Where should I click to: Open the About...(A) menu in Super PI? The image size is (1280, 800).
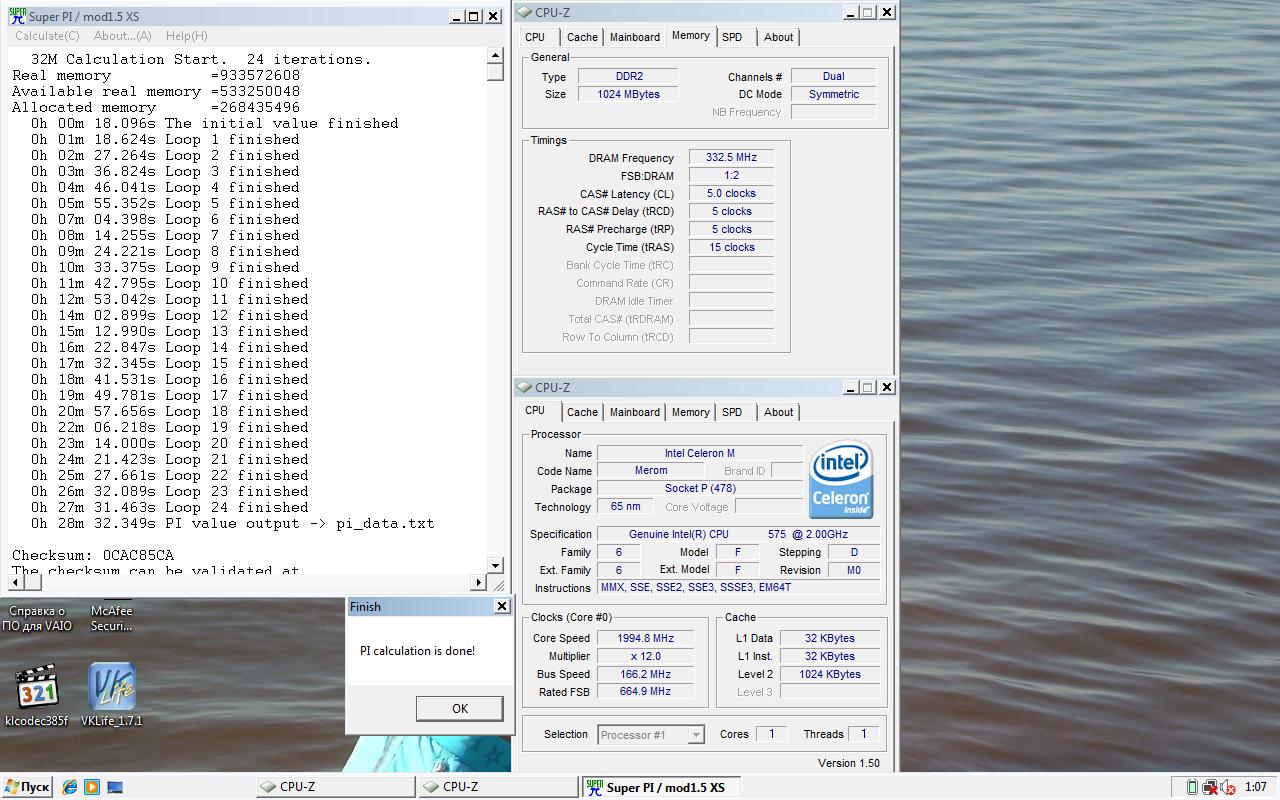coord(123,36)
